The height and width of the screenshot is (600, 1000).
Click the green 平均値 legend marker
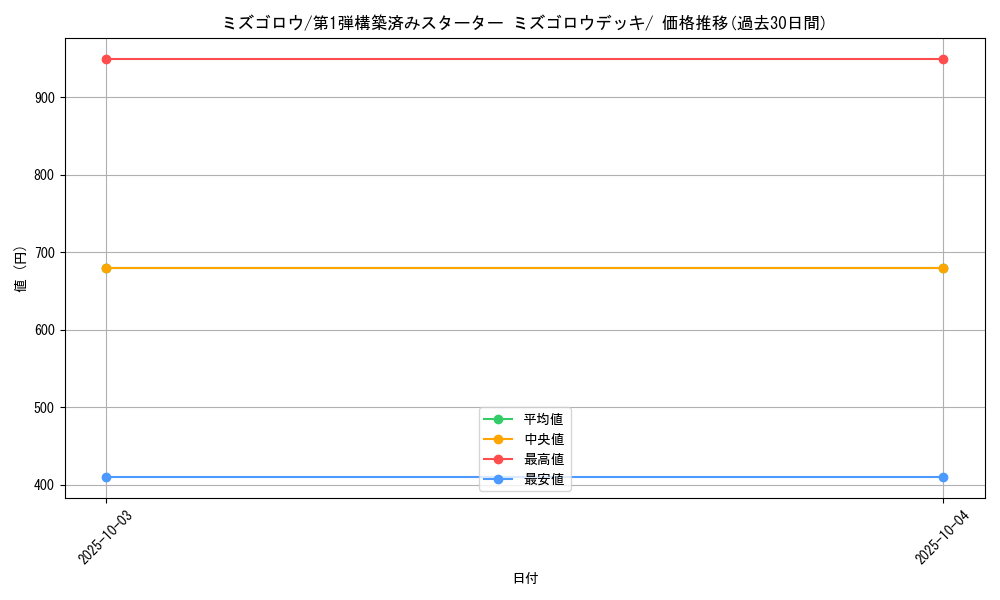click(x=498, y=419)
